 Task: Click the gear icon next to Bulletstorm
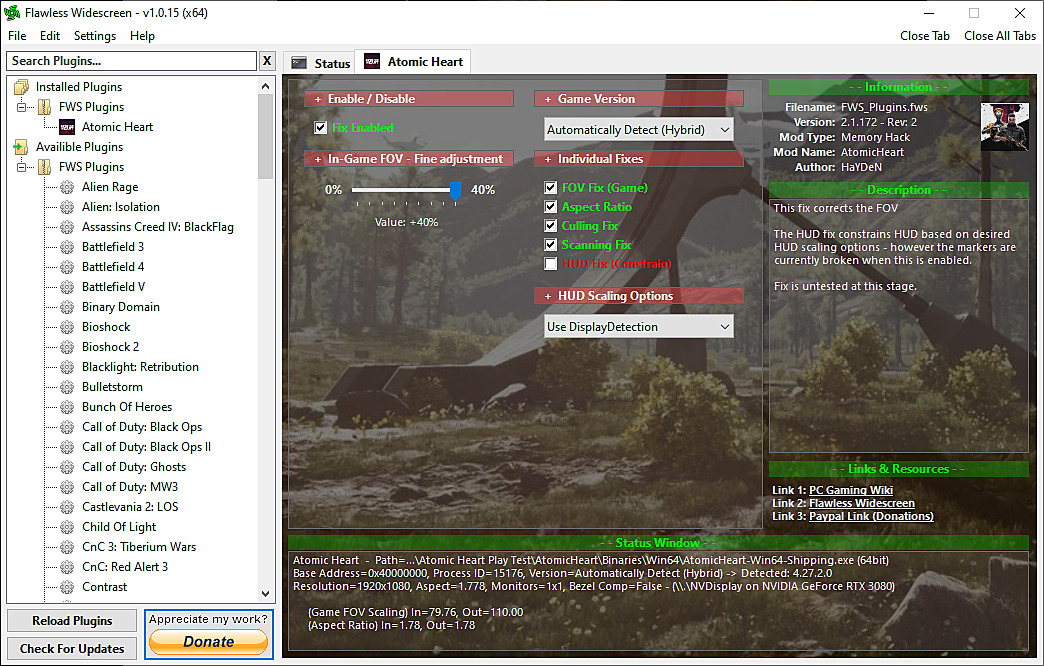[x=67, y=387]
